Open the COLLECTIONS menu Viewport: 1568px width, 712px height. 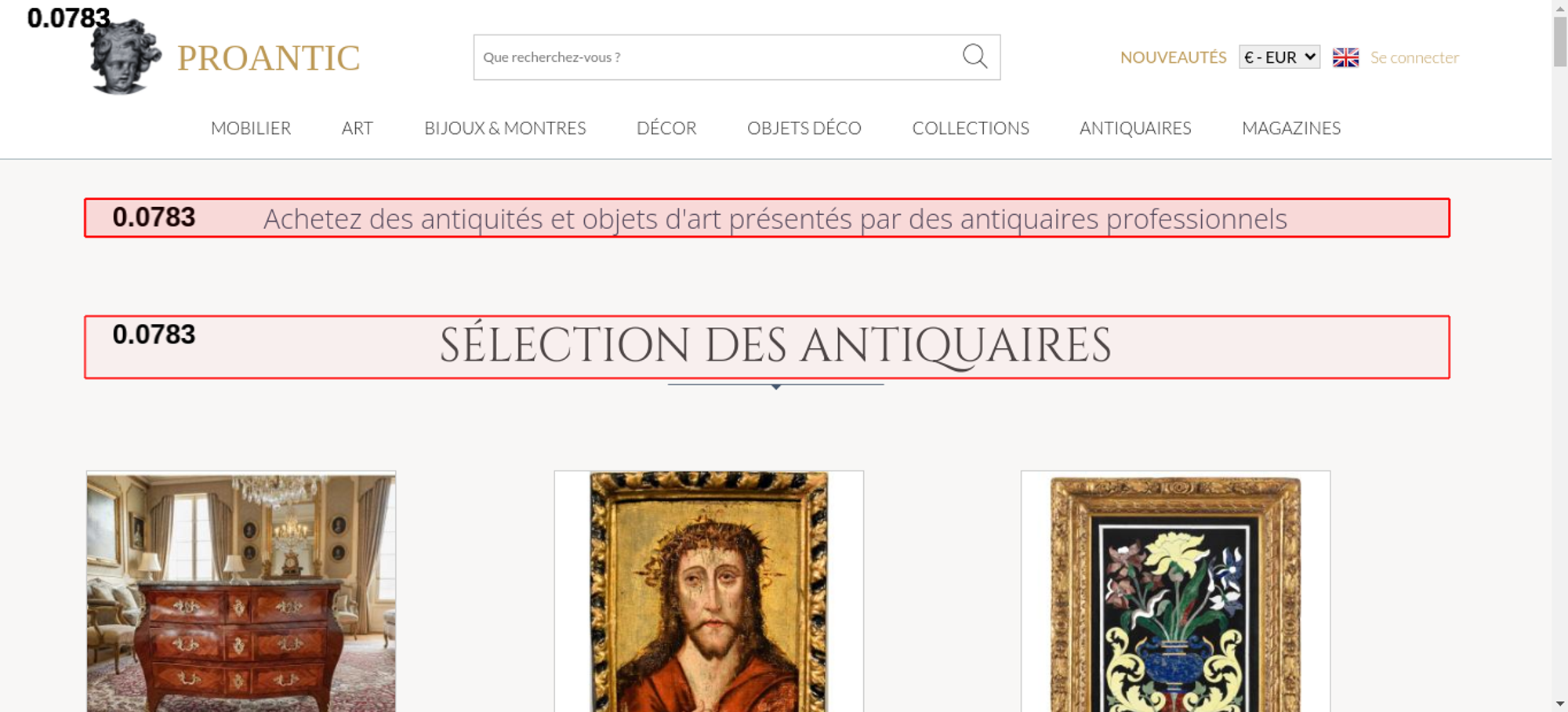[x=971, y=128]
